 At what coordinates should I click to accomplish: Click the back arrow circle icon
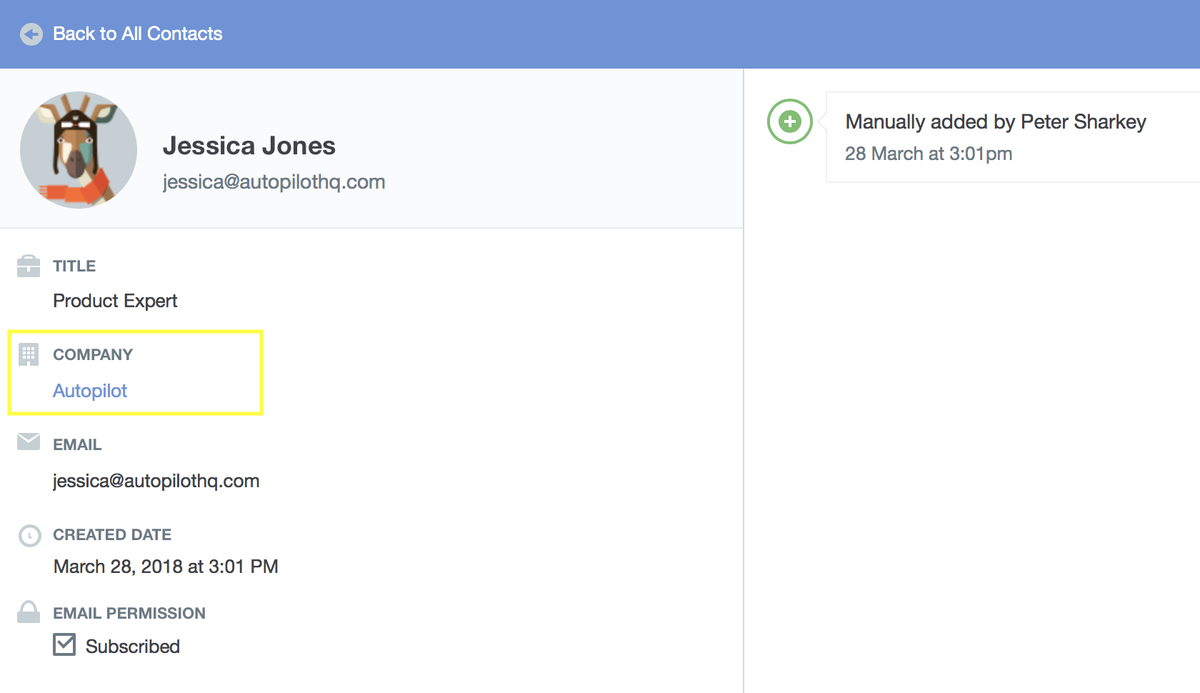[x=30, y=33]
